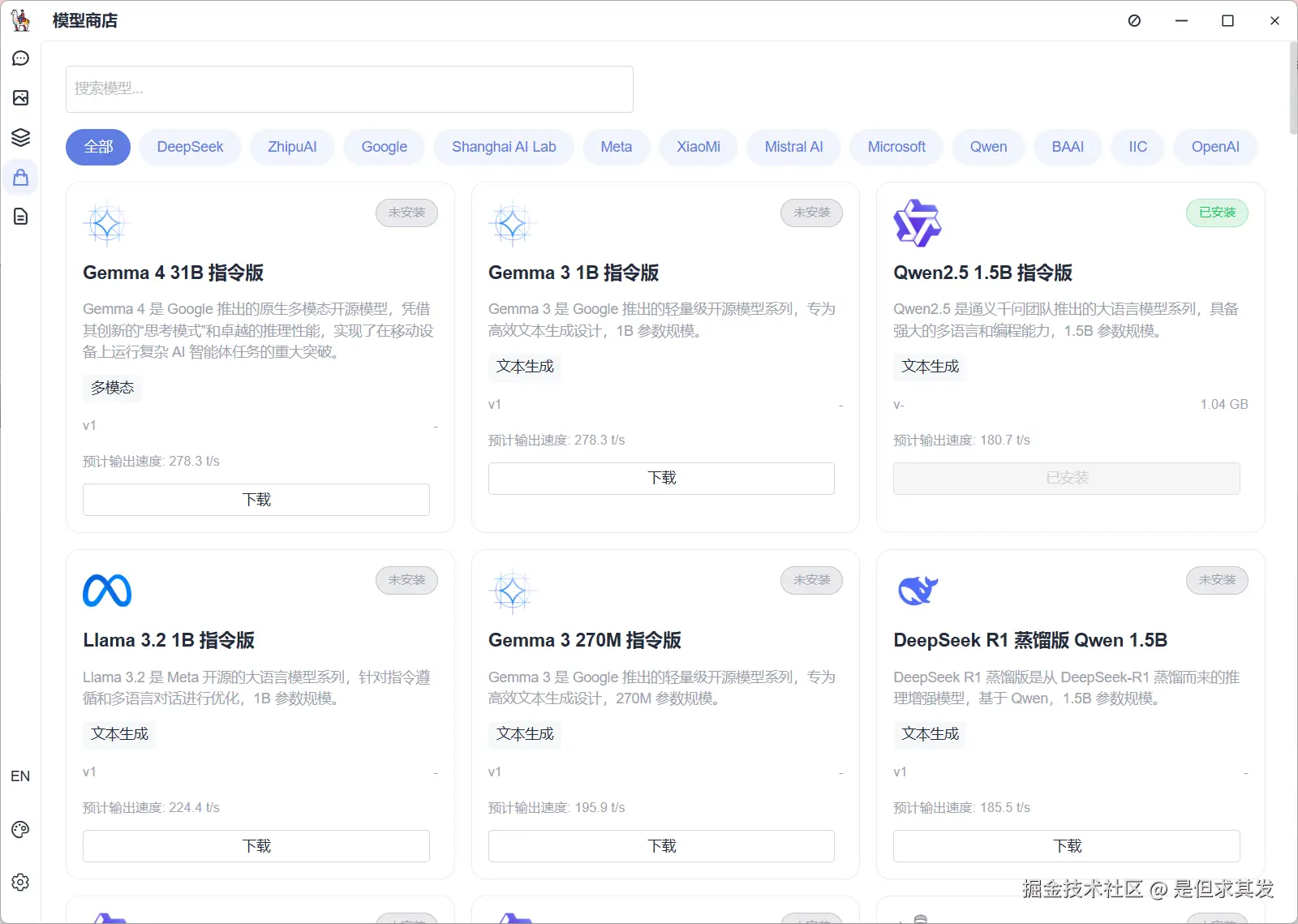Open the v1 version selector on Gemma 3 270M
The width and height of the screenshot is (1298, 924).
click(496, 771)
